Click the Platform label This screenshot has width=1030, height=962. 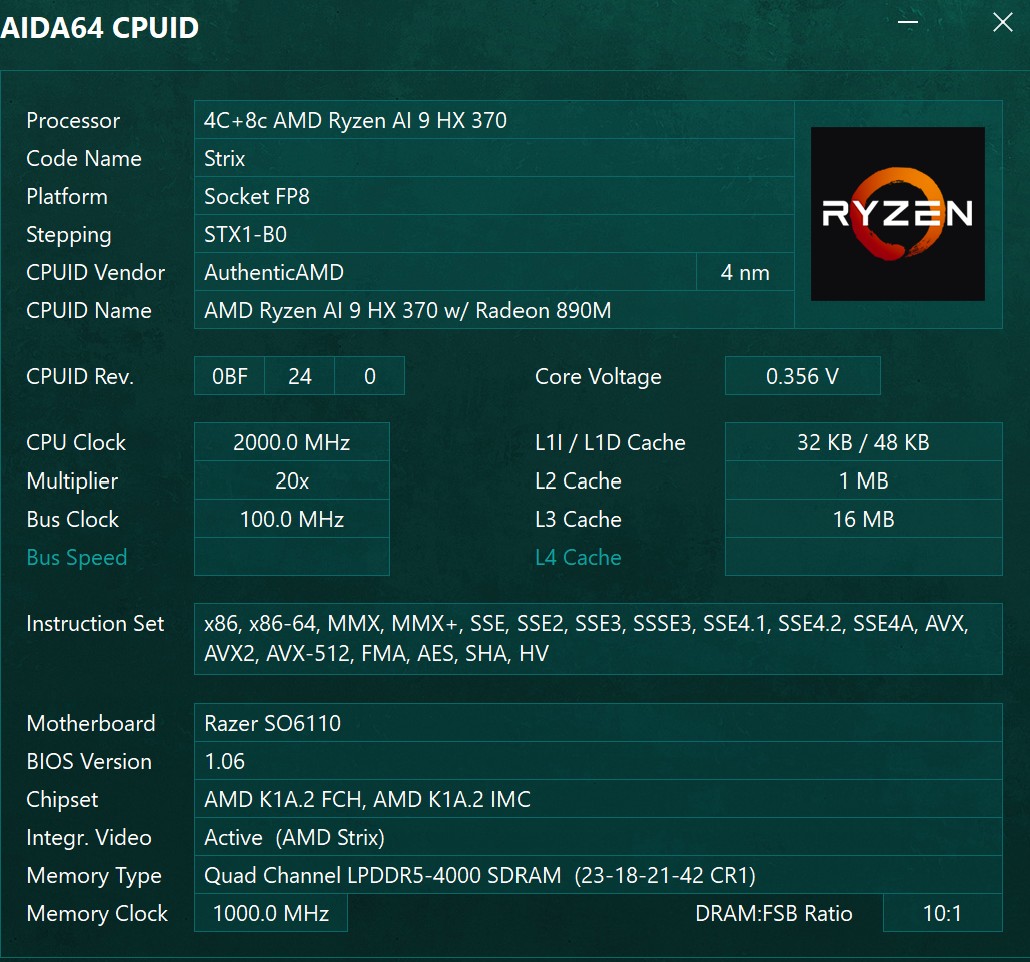pos(66,196)
